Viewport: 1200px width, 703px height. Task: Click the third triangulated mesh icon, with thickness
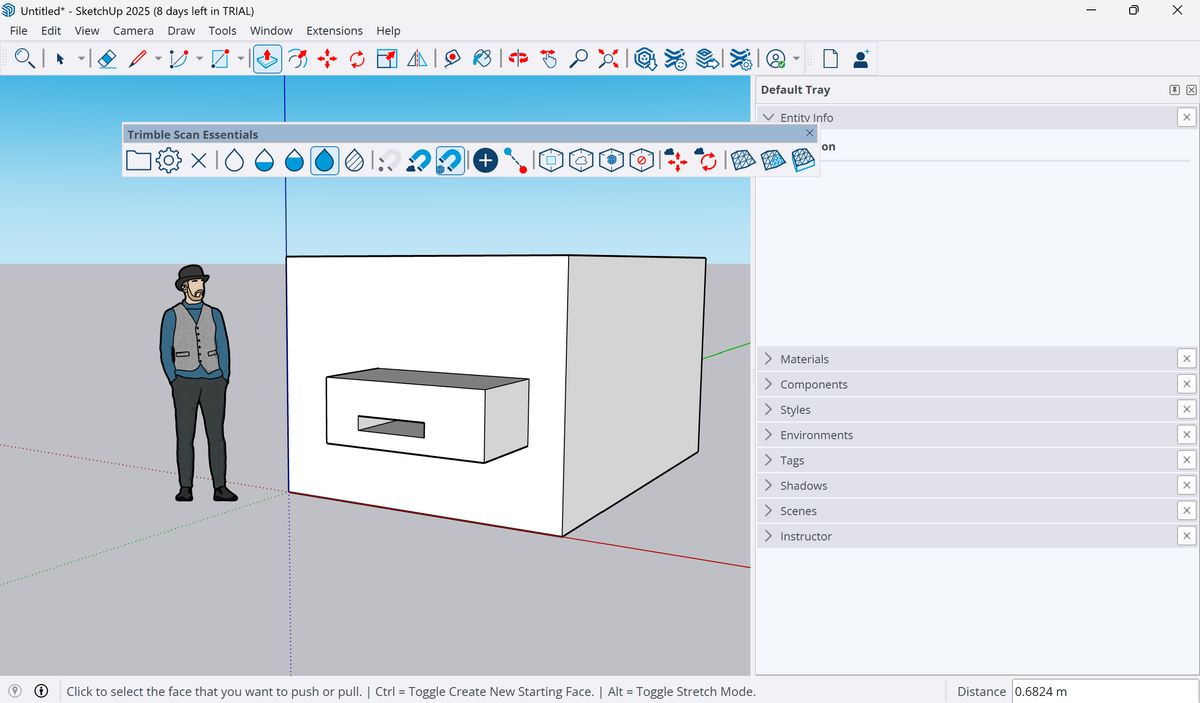tap(803, 160)
